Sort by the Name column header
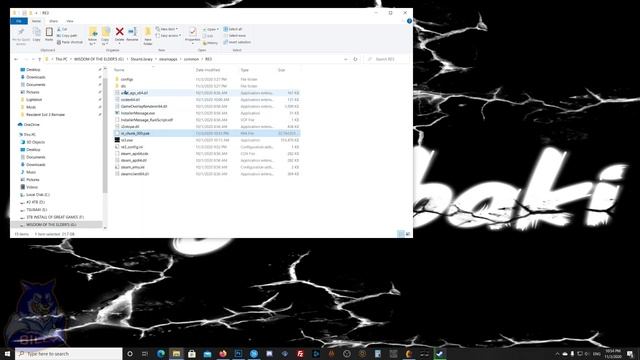640x360 pixels. 119,70
